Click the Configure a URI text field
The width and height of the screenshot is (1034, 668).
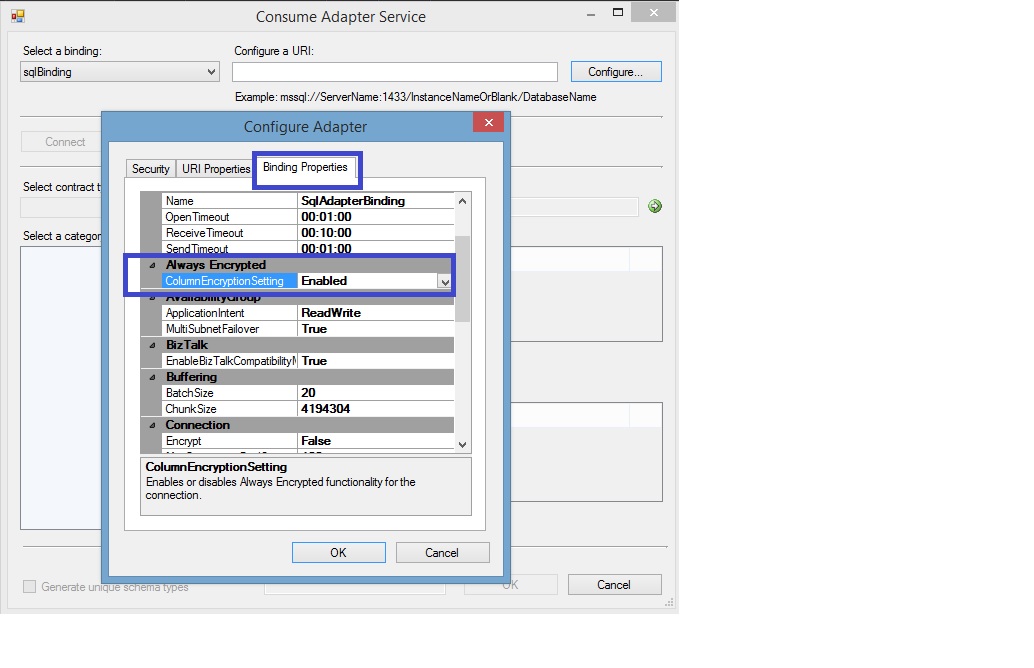pos(395,72)
